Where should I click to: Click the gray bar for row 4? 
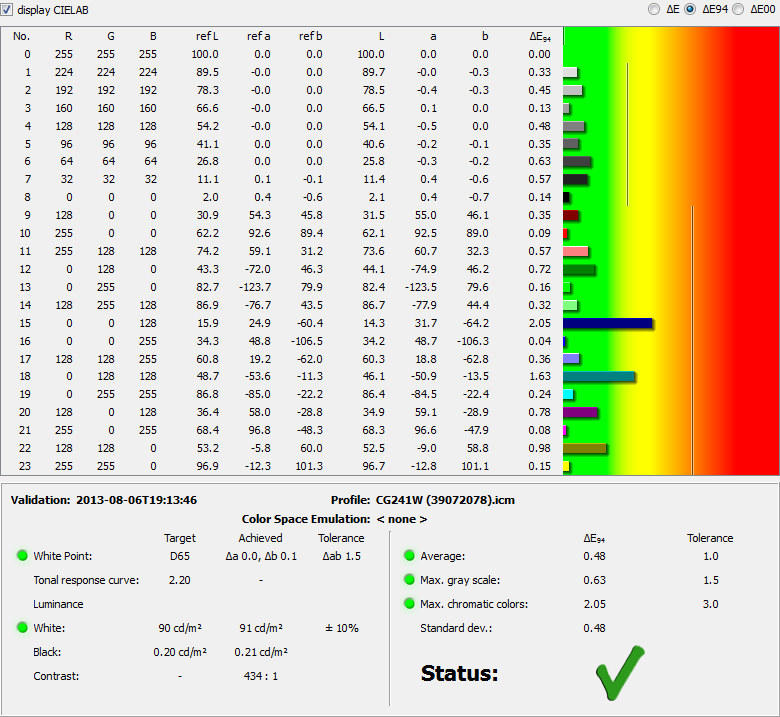click(574, 126)
